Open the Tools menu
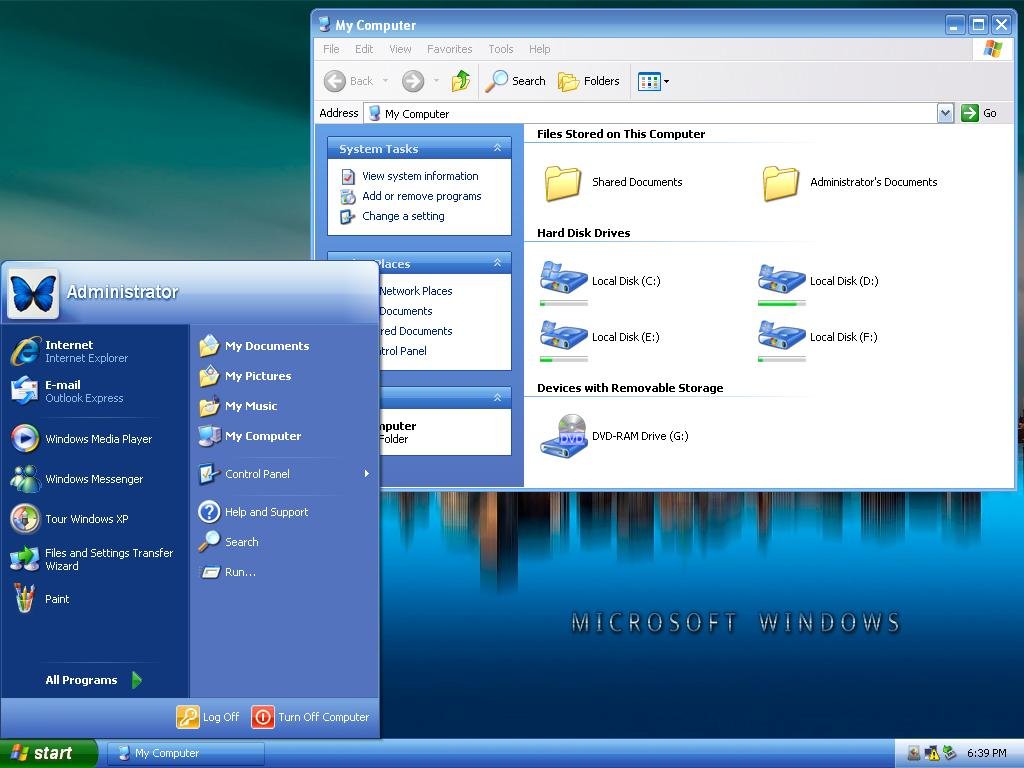 point(500,49)
